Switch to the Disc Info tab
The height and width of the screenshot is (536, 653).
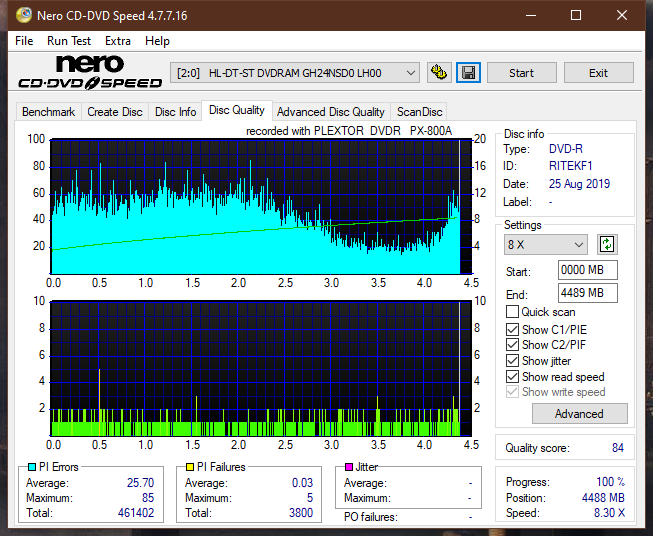point(175,112)
